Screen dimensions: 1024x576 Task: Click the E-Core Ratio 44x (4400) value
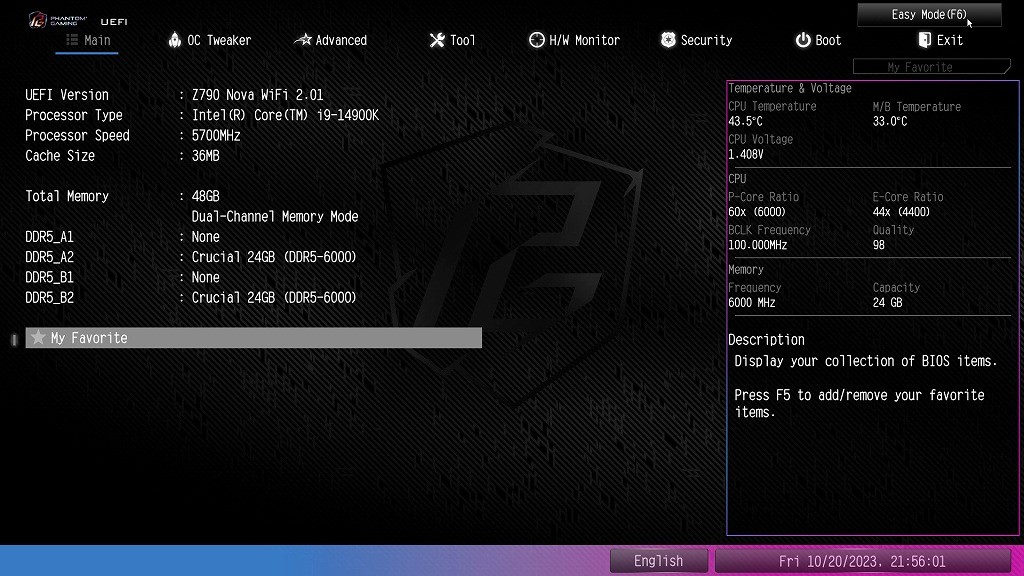(x=901, y=212)
